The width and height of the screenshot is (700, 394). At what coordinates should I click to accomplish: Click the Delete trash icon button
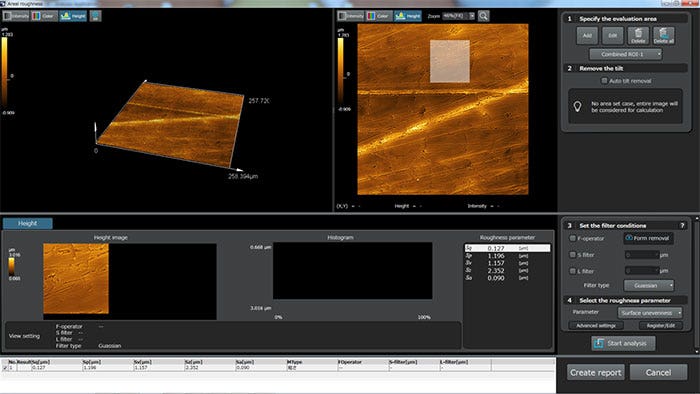[638, 36]
